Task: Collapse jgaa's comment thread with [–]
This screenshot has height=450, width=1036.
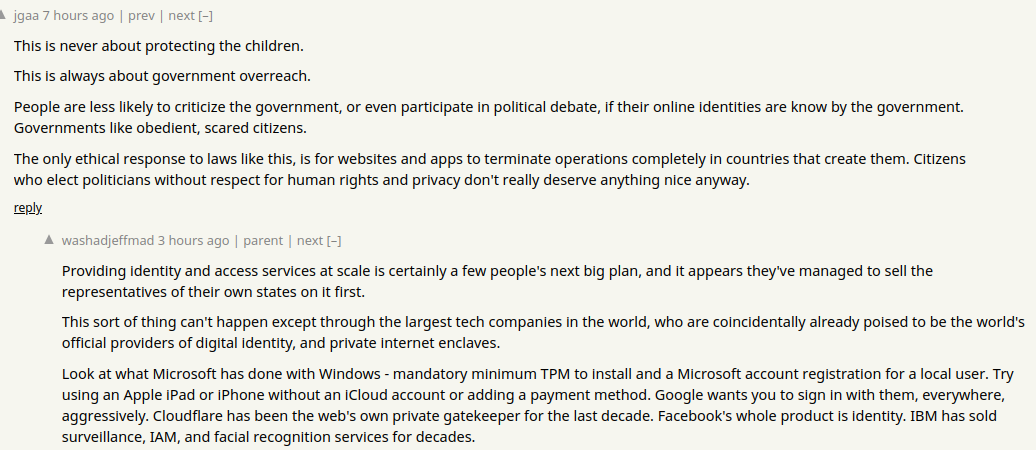Action: coord(205,15)
